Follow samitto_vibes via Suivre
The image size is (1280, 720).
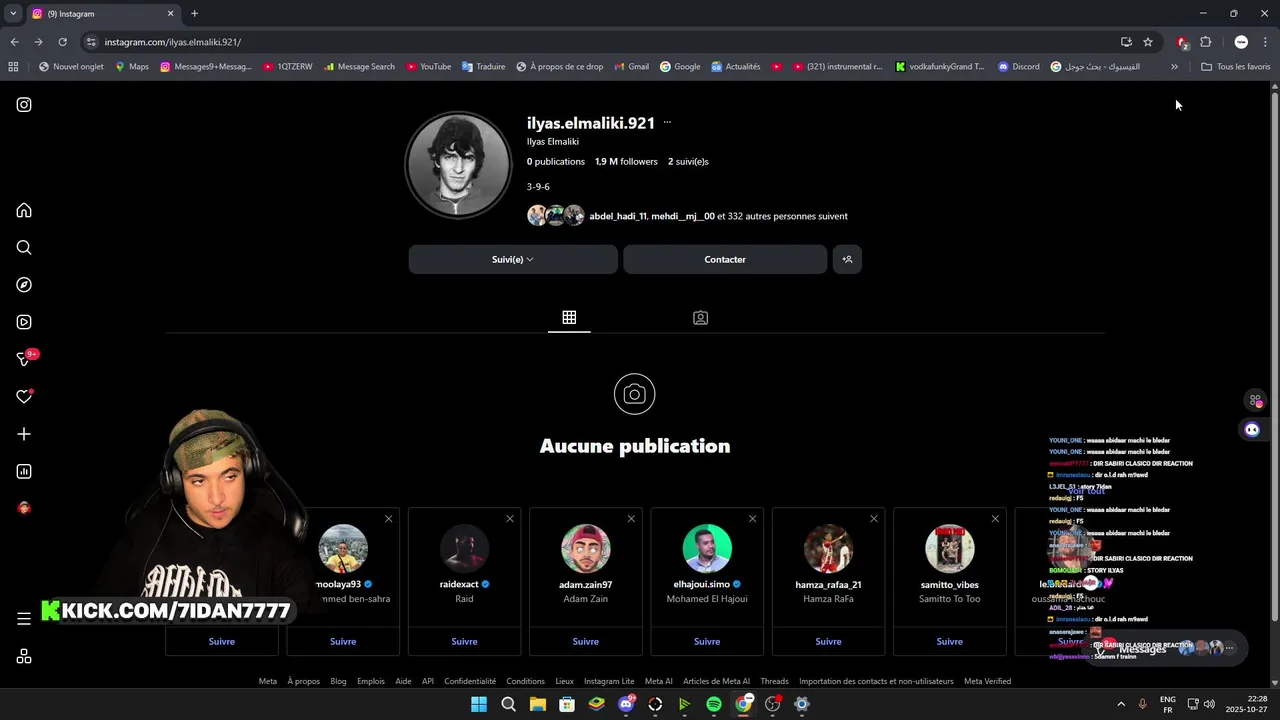[x=950, y=641]
